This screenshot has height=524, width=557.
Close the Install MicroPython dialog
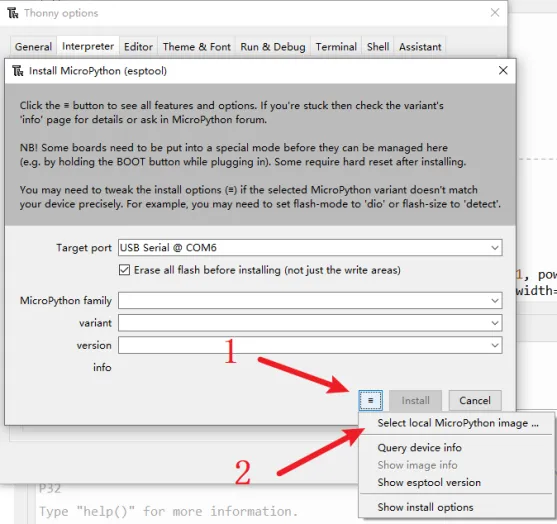pos(503,70)
